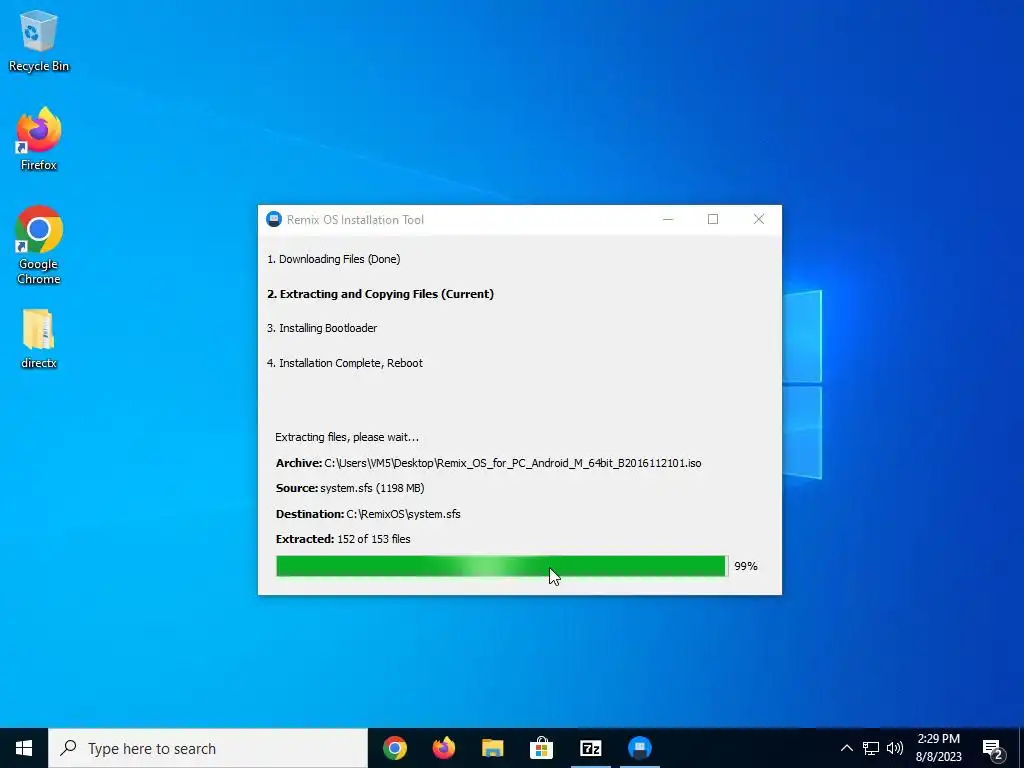The image size is (1024, 768).
Task: Show hidden system tray icons
Action: [846, 748]
